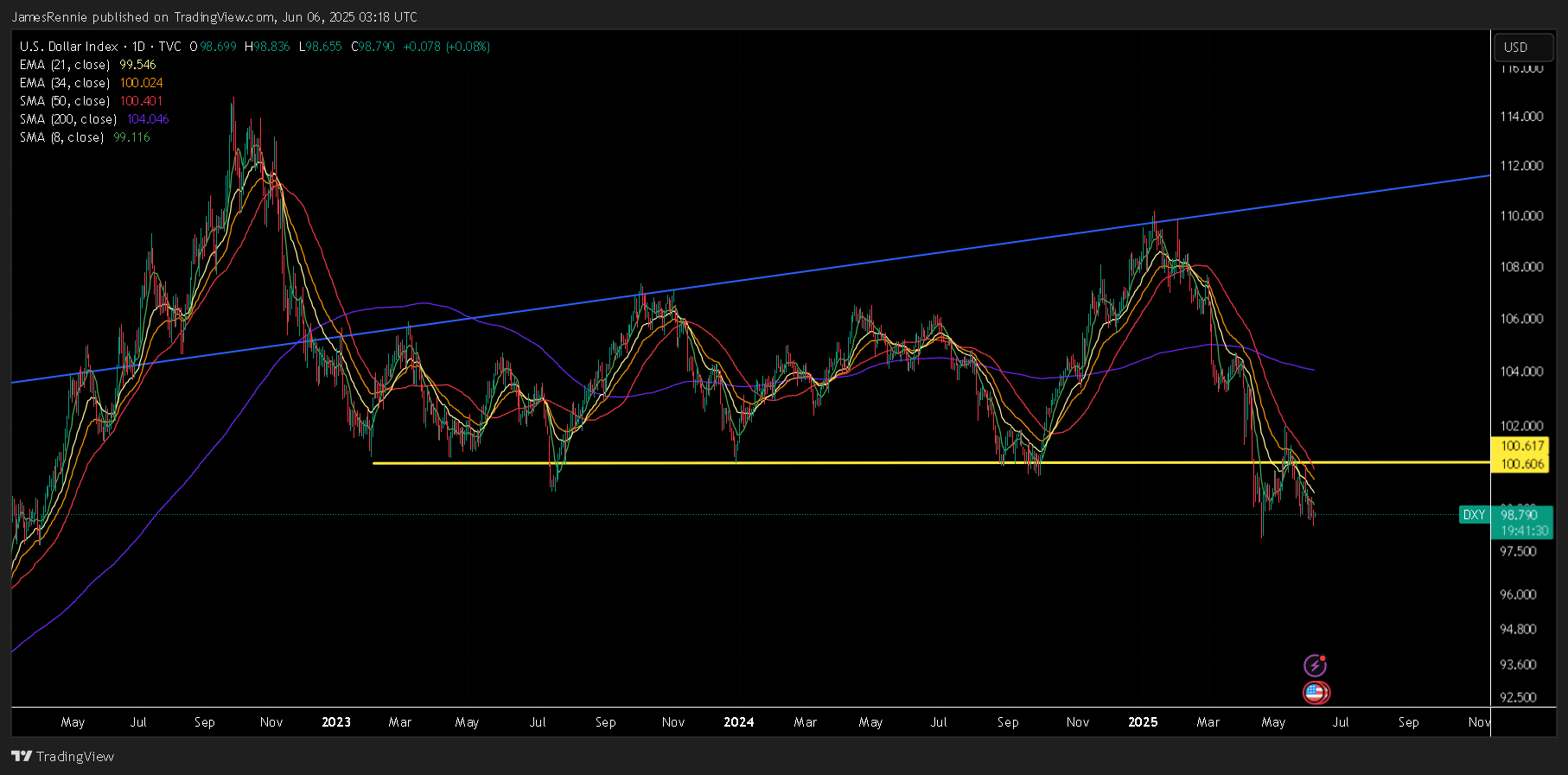Screen dimensions: 1568x775
Task: Click the purple lightning event icon
Action: click(1315, 665)
